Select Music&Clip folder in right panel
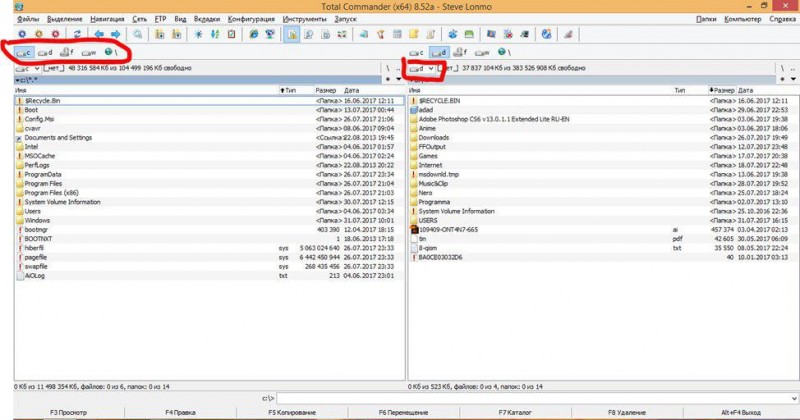Screen dimensions: 800x420 pos(603,184)
